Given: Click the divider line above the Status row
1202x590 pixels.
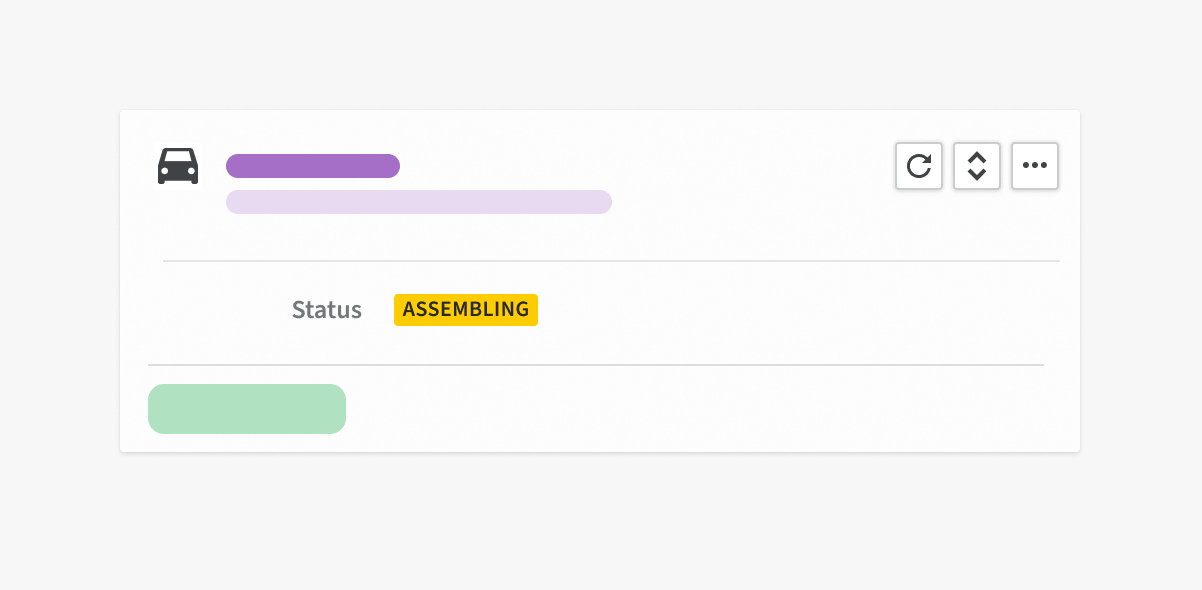Looking at the screenshot, I should tap(611, 261).
